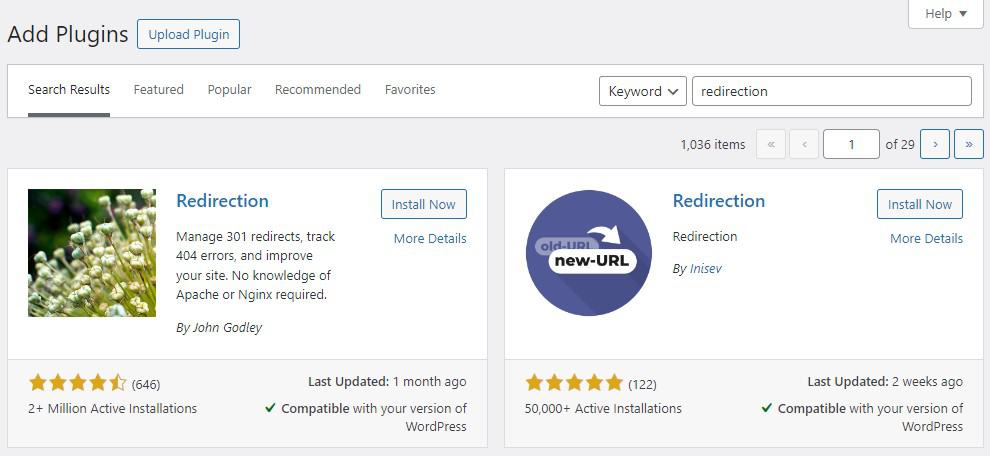Viewport: 990px width, 456px height.
Task: Click the old-URL new-URL plugin icon
Action: pos(588,253)
